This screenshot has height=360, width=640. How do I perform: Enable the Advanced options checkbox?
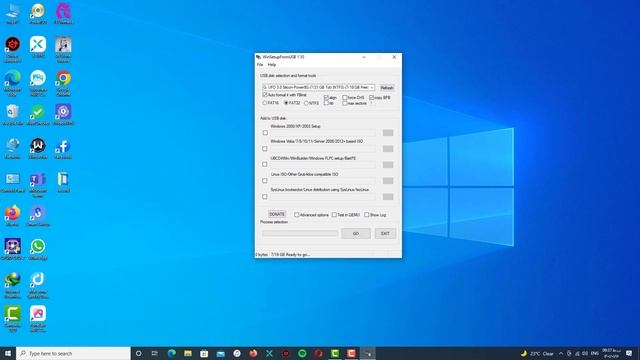tap(311, 215)
